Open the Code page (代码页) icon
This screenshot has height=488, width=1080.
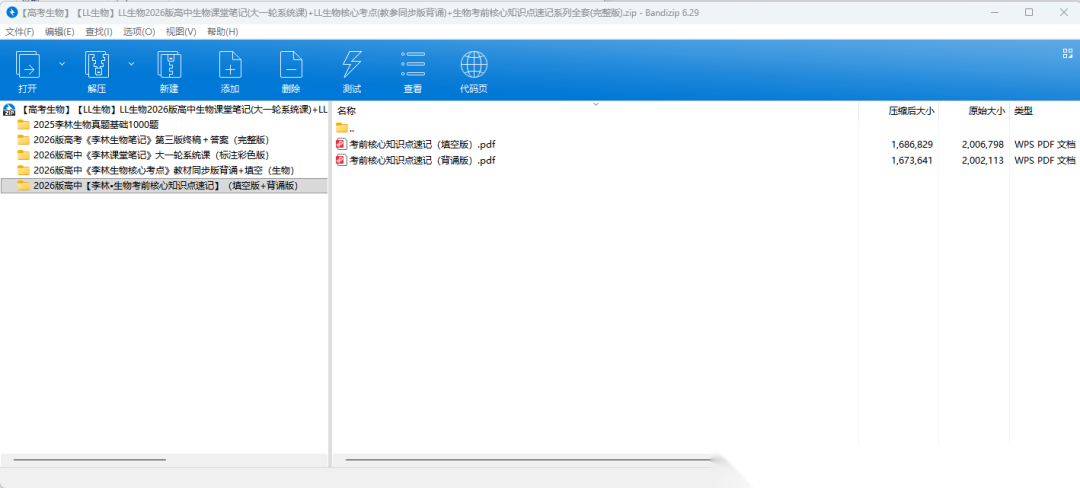[474, 67]
